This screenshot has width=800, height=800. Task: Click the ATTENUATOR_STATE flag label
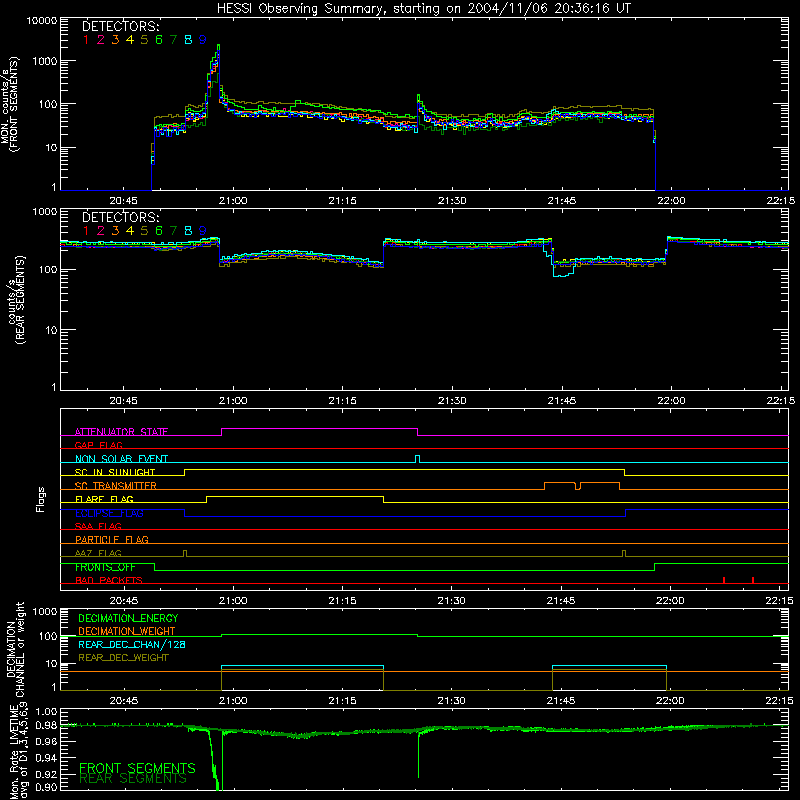[121, 432]
